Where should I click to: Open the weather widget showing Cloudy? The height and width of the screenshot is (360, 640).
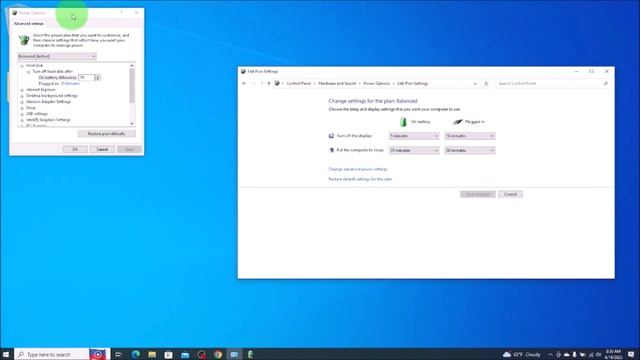click(x=522, y=354)
